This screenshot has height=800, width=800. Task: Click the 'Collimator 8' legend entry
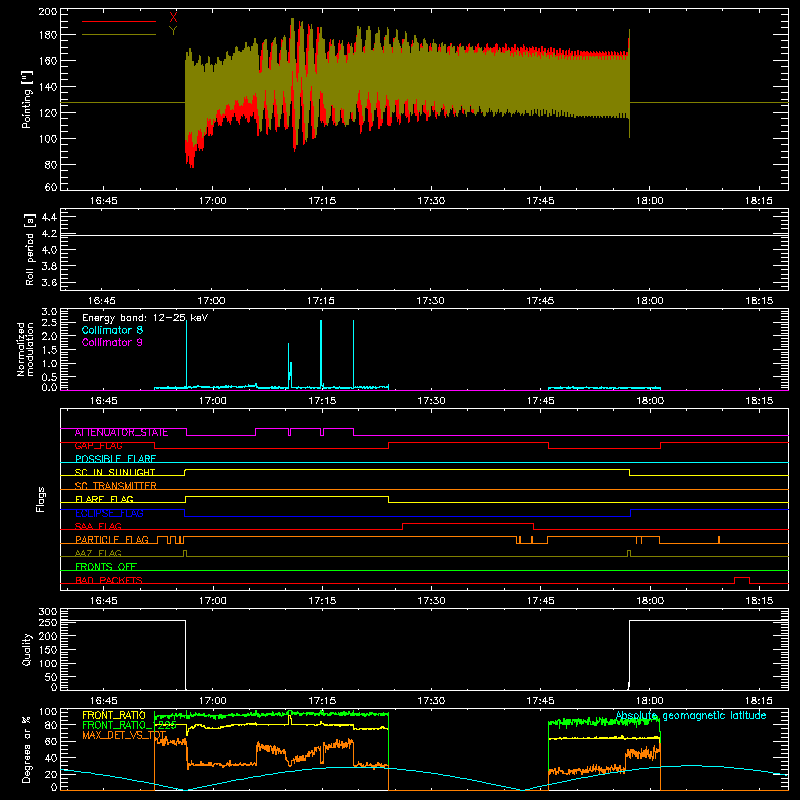112,330
